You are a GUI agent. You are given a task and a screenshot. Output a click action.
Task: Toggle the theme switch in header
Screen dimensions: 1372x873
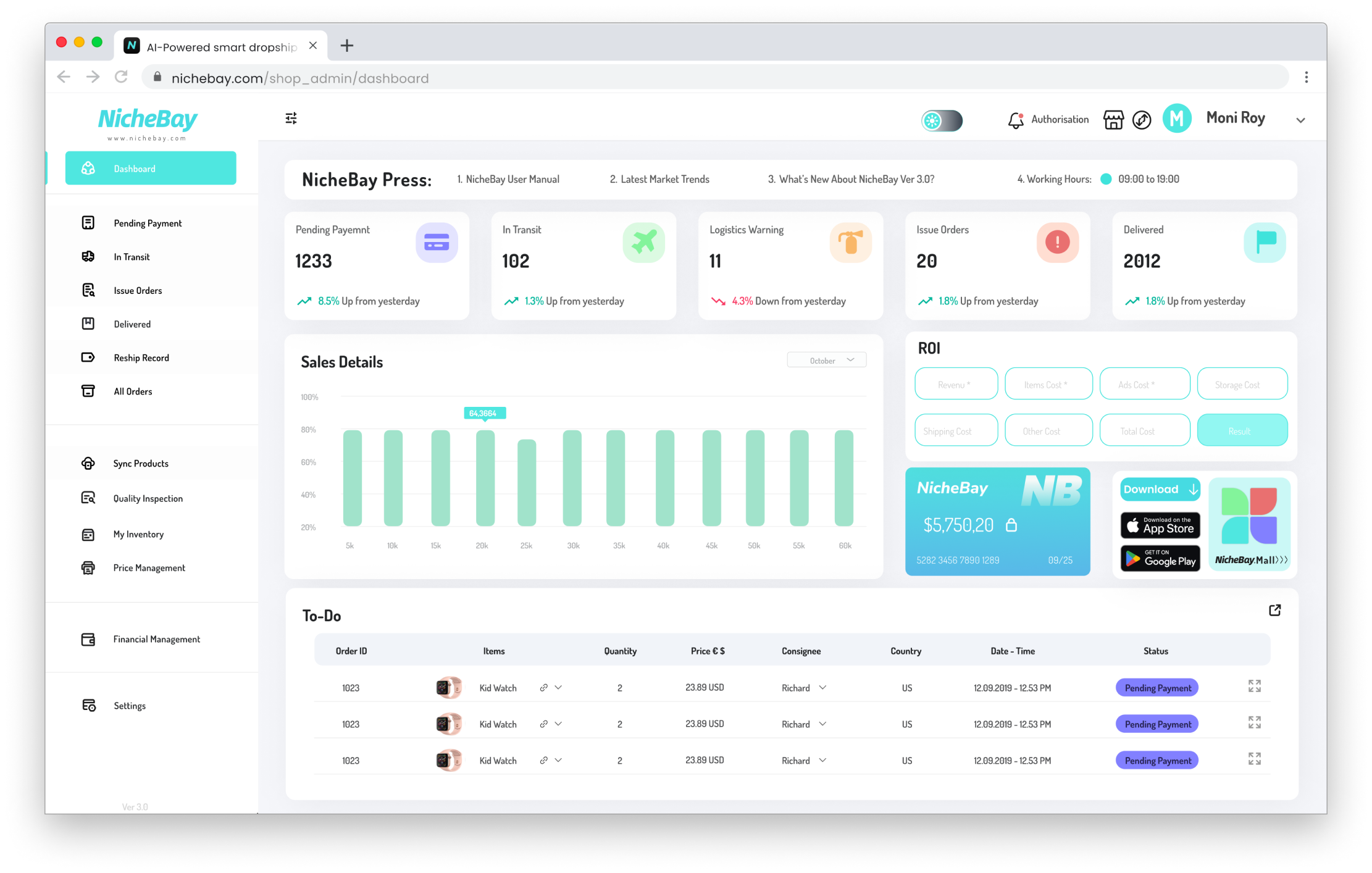[x=942, y=120]
